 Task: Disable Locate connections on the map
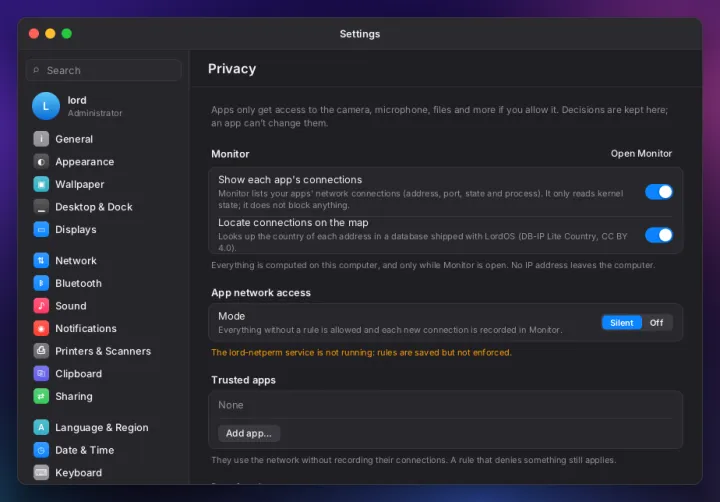658,235
